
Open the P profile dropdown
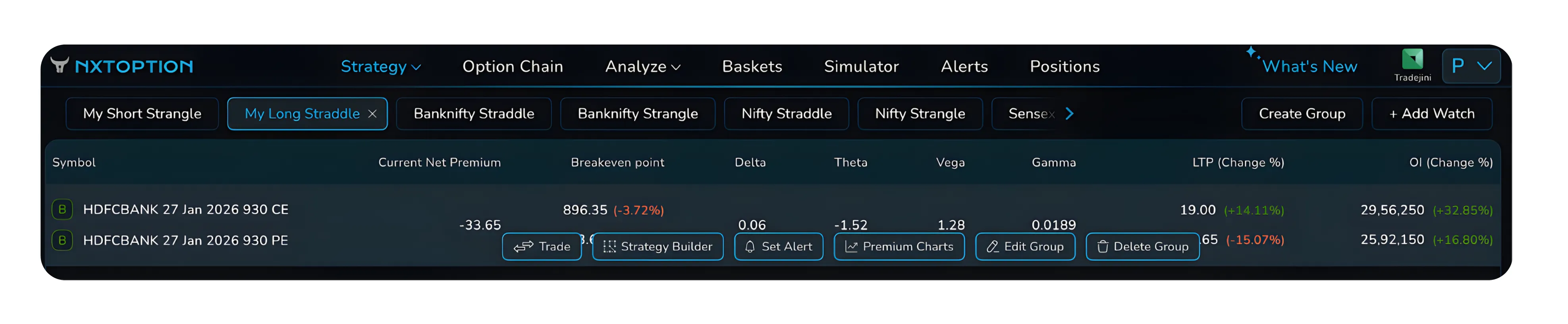pos(1471,66)
